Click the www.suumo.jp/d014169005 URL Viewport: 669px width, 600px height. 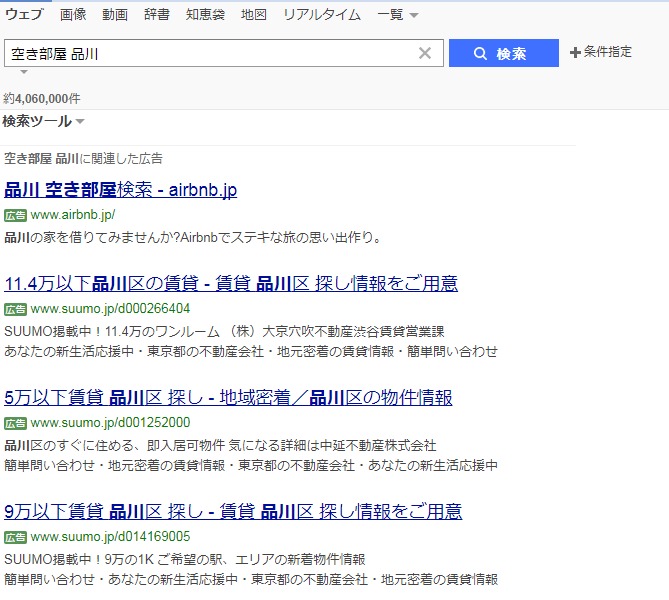click(110, 536)
